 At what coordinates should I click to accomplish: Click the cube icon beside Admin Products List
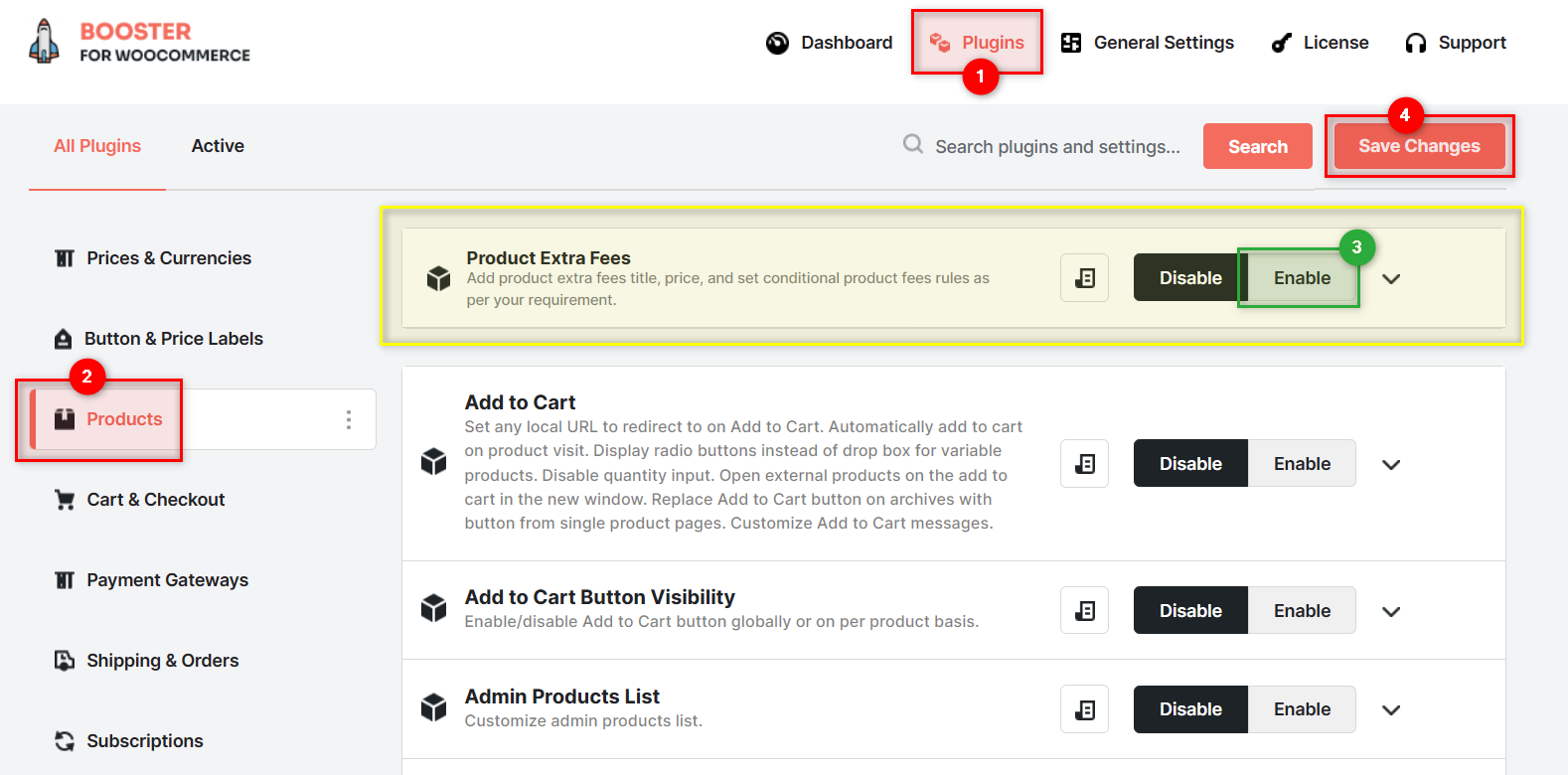434,707
